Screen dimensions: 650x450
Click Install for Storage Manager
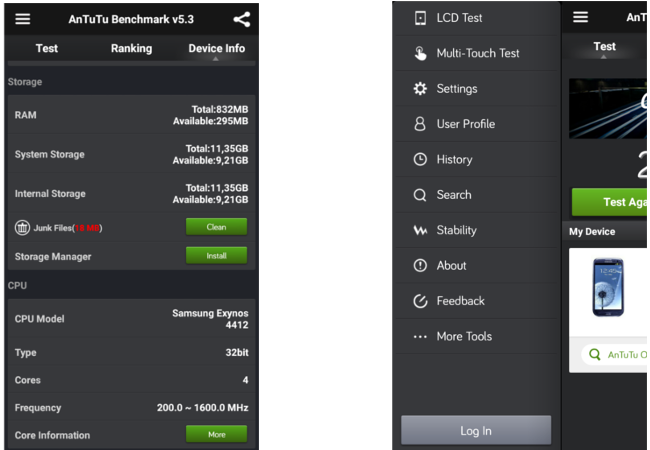click(x=216, y=256)
